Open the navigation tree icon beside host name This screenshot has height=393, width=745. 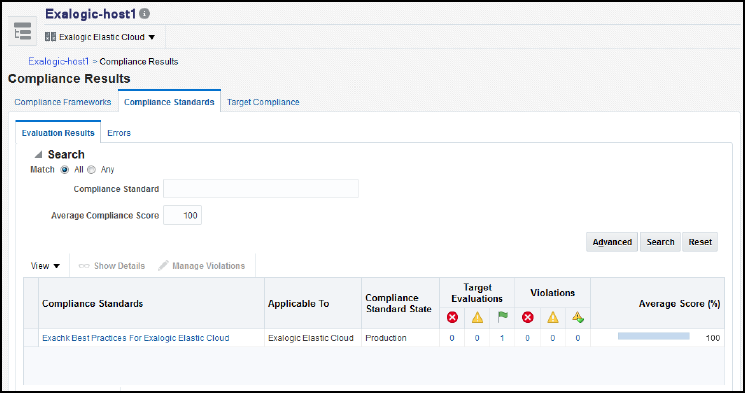pos(22,31)
